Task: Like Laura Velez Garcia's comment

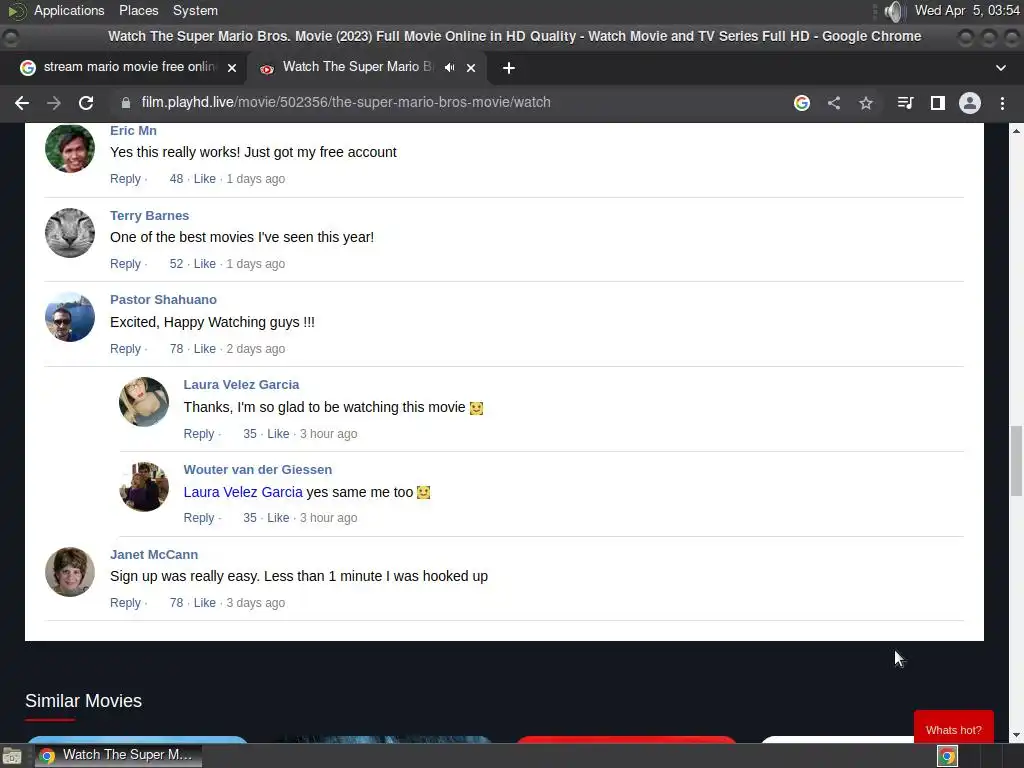Action: tap(278, 434)
